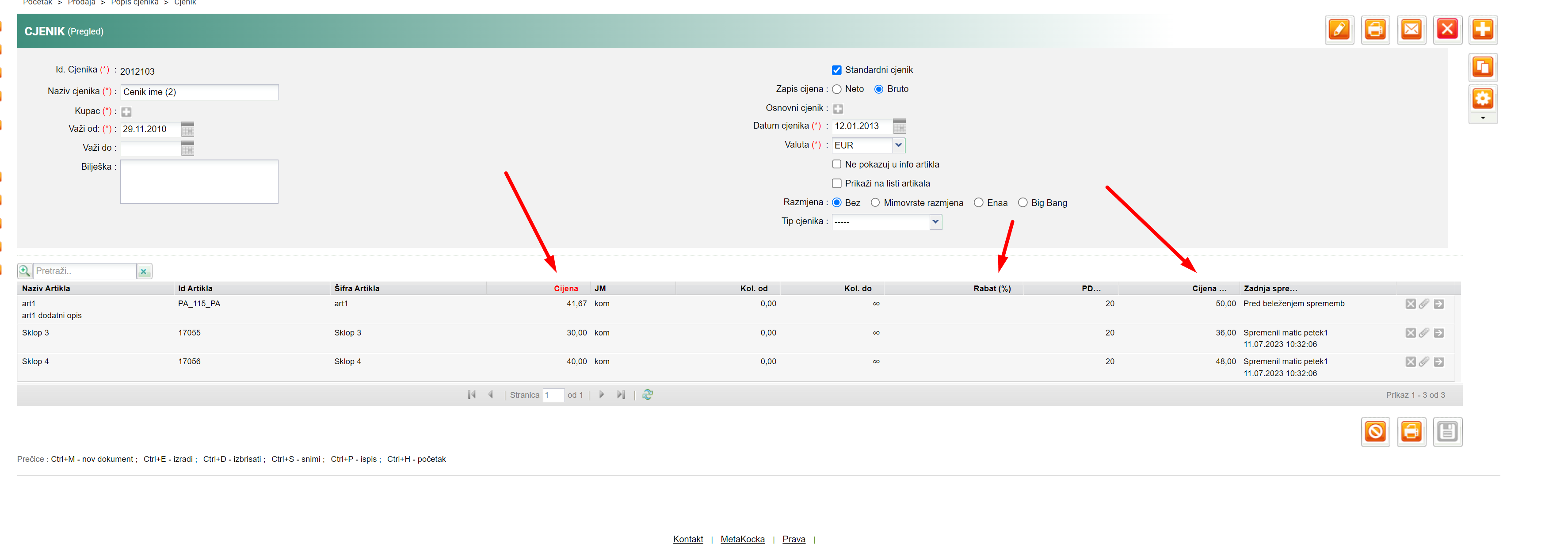Screen dimensions: 1568x552
Task: Click the Važi od calendar icon
Action: tap(187, 129)
